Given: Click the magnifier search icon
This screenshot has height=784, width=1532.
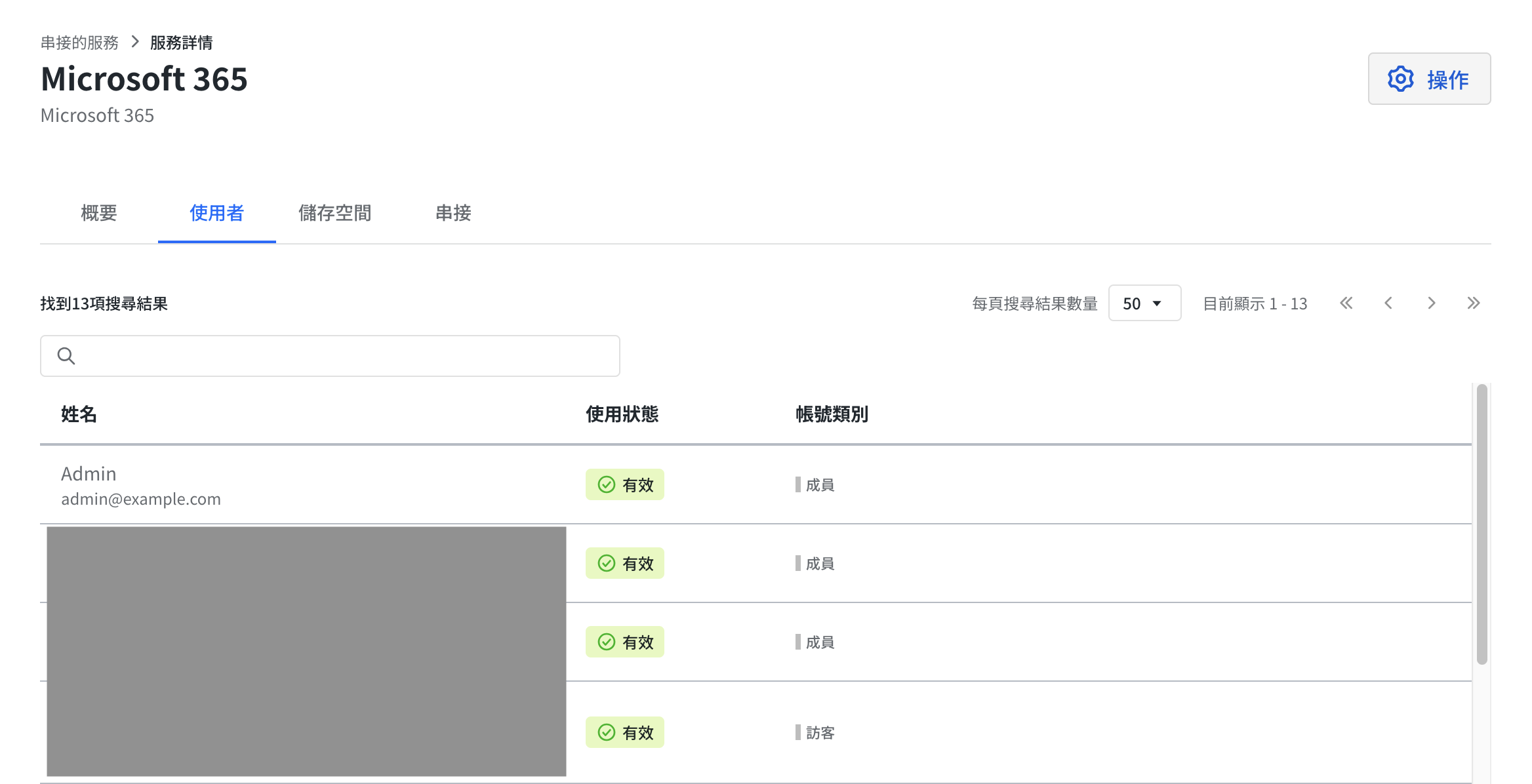Looking at the screenshot, I should pyautogui.click(x=66, y=356).
